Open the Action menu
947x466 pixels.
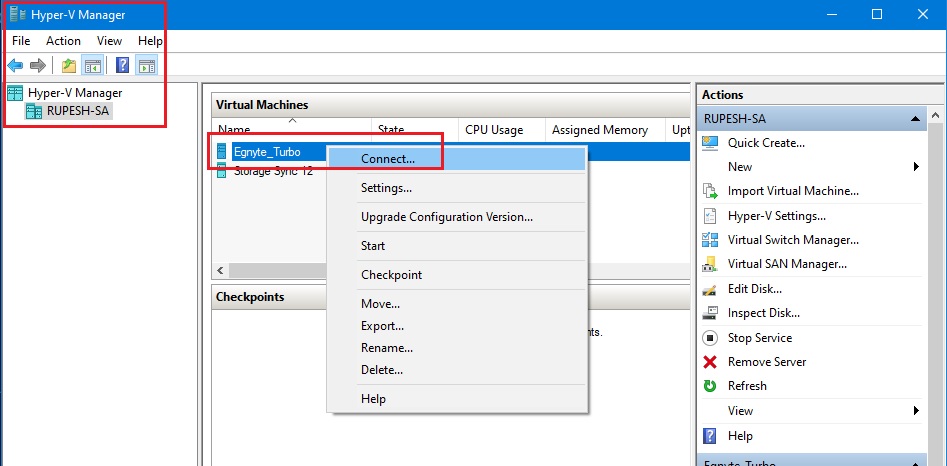click(x=63, y=41)
